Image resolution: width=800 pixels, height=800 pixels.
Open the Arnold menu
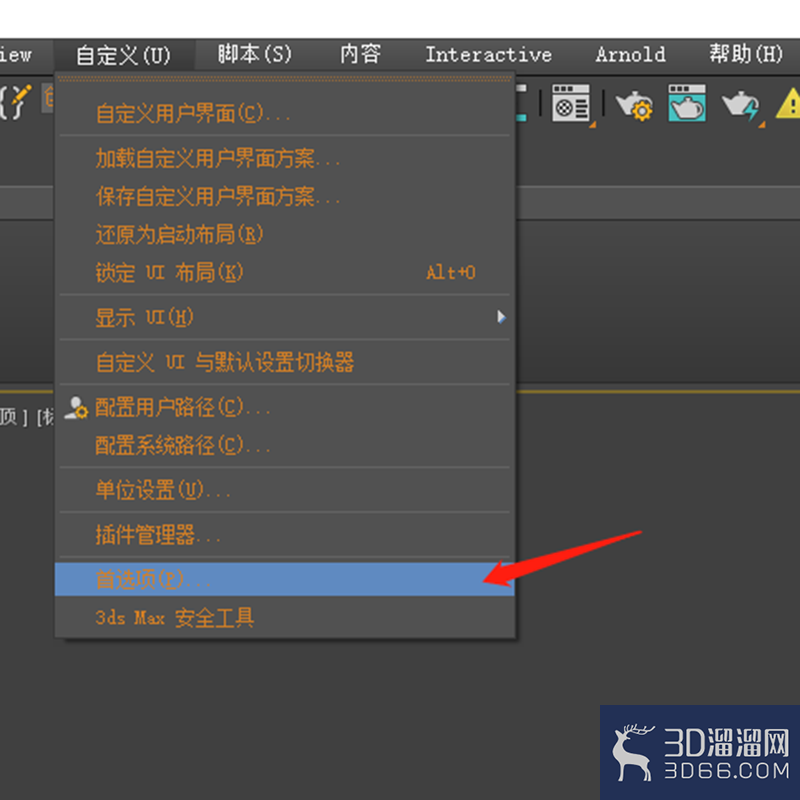[630, 55]
